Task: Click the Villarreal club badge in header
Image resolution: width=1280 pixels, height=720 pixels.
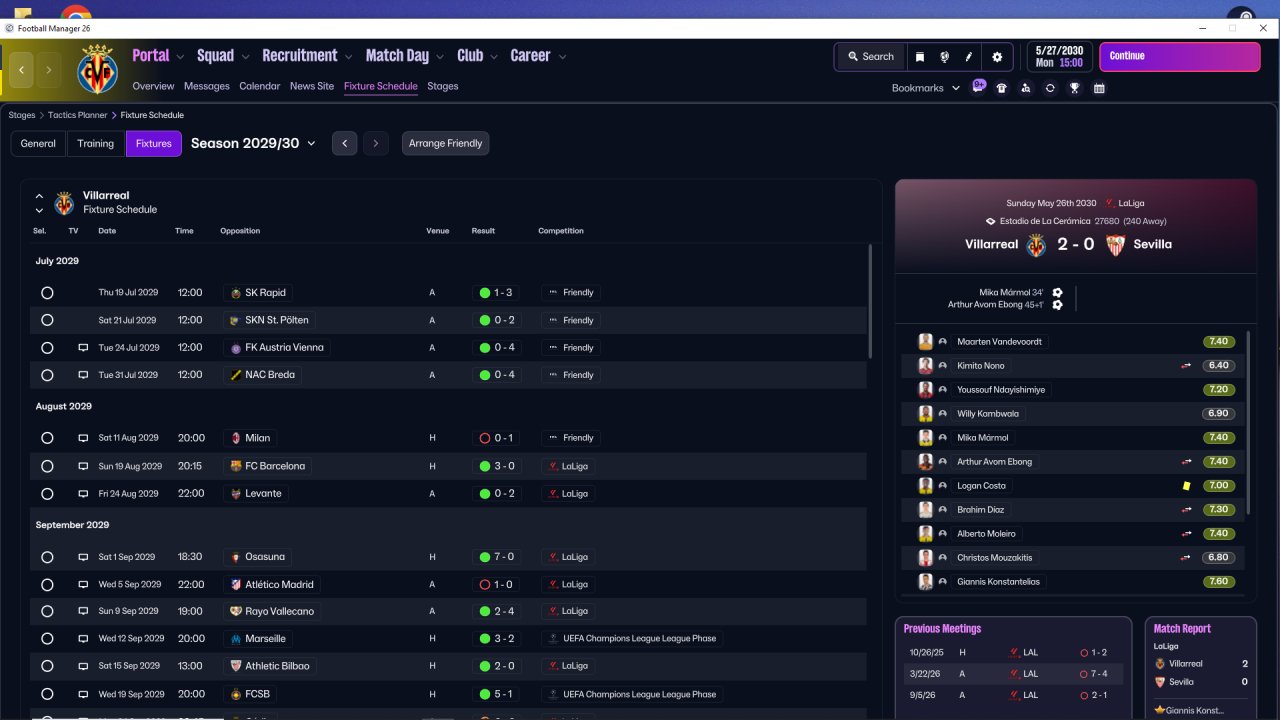Action: click(x=97, y=69)
